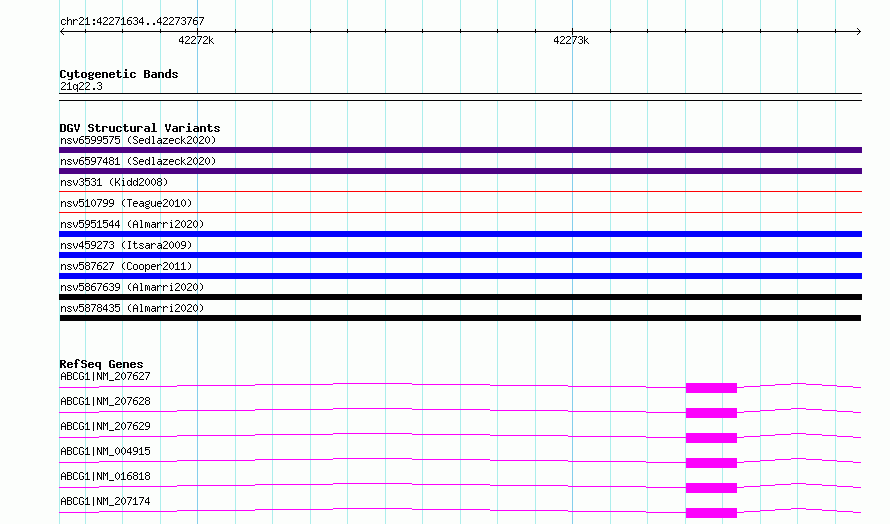This screenshot has height=524, width=890.
Task: Select the thin red line of nsv3531
Action: point(460,192)
